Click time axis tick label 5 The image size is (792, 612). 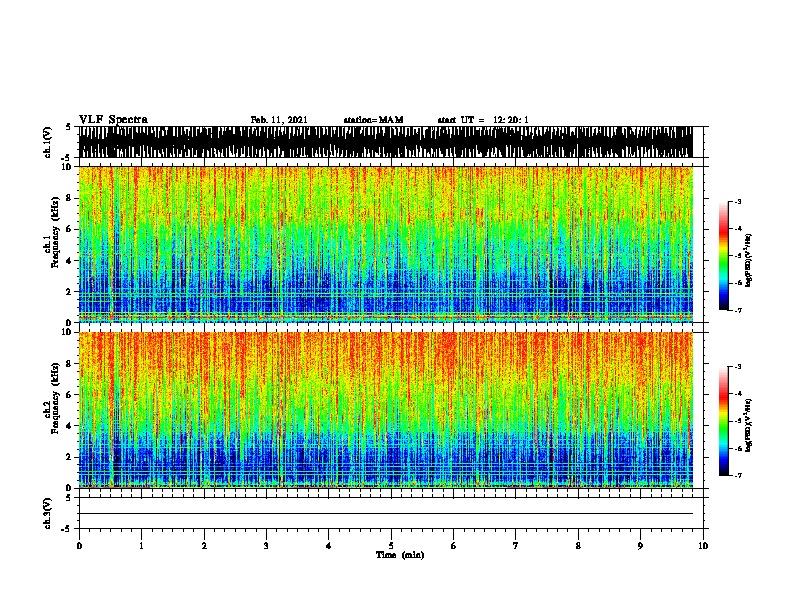tap(391, 546)
